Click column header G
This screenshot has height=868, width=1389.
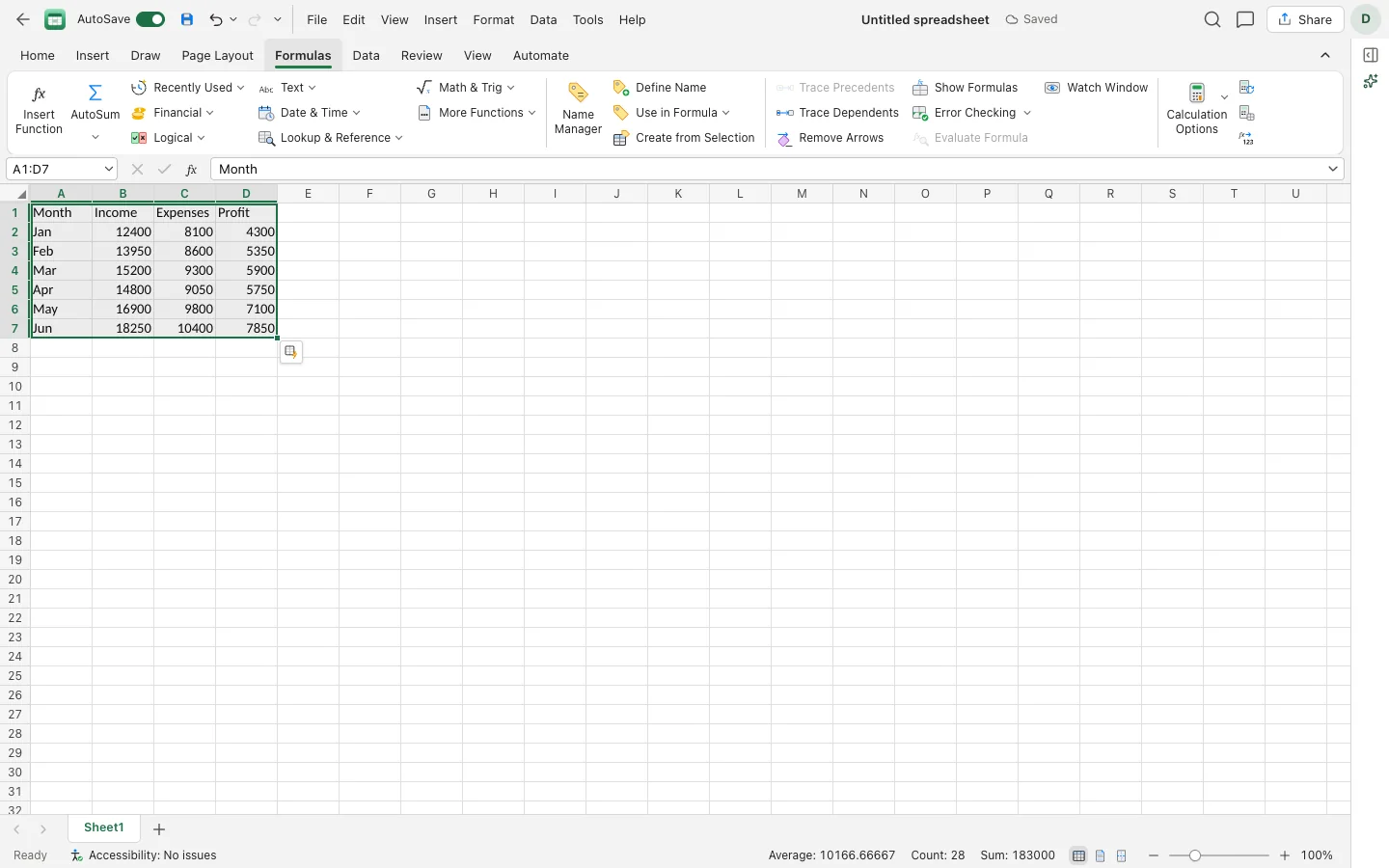point(431,194)
